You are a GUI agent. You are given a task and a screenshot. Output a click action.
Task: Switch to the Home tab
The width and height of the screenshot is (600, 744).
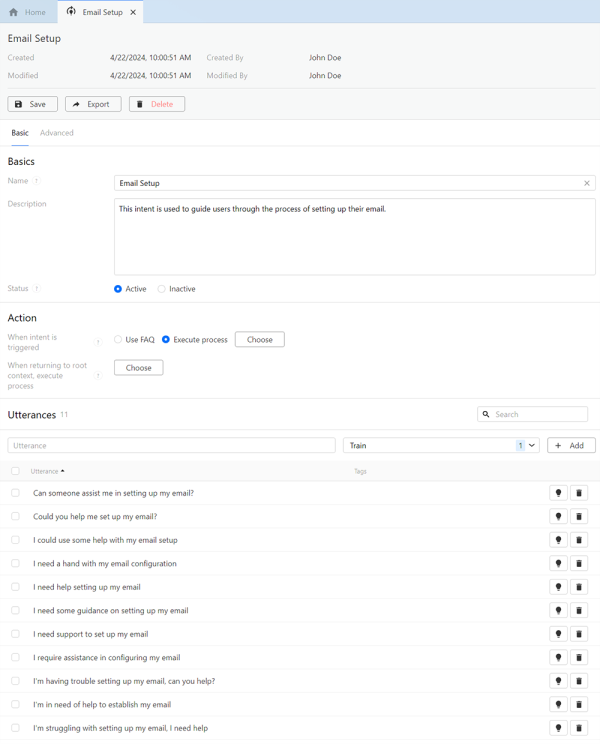[28, 12]
